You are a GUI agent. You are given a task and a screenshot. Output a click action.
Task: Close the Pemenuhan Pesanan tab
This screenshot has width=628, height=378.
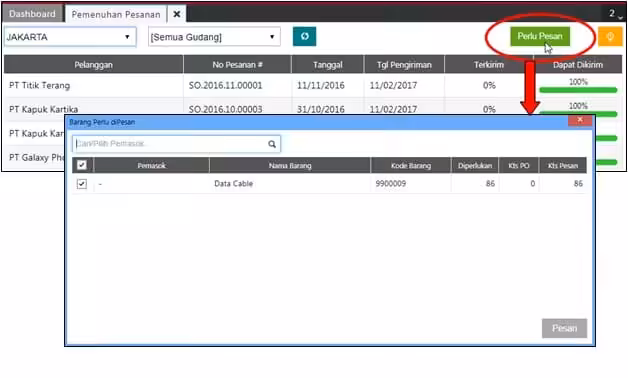(x=177, y=14)
